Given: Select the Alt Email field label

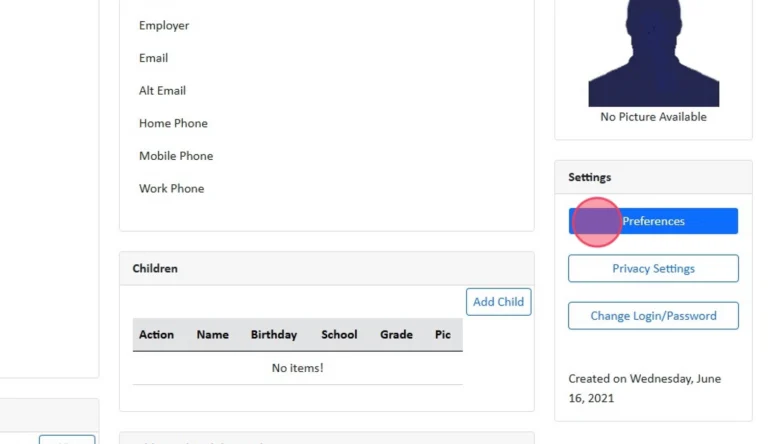Looking at the screenshot, I should click(162, 91).
